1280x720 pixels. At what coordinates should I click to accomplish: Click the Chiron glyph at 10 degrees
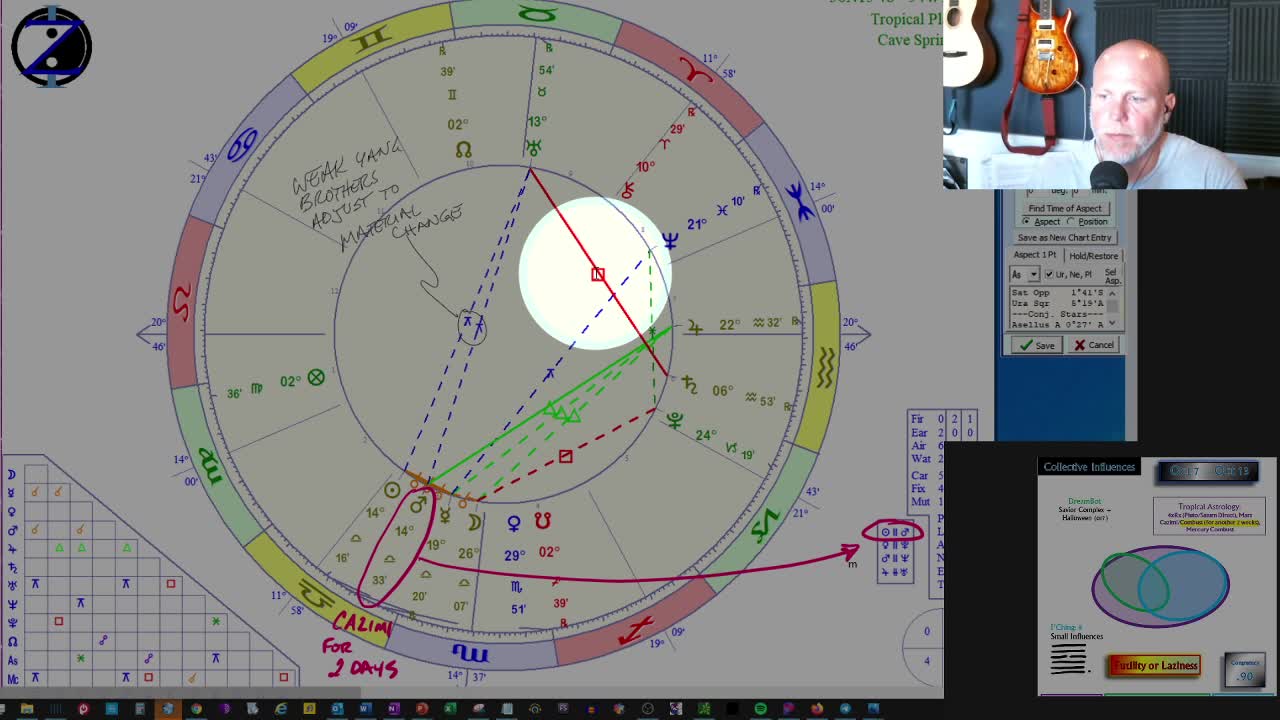(x=627, y=189)
